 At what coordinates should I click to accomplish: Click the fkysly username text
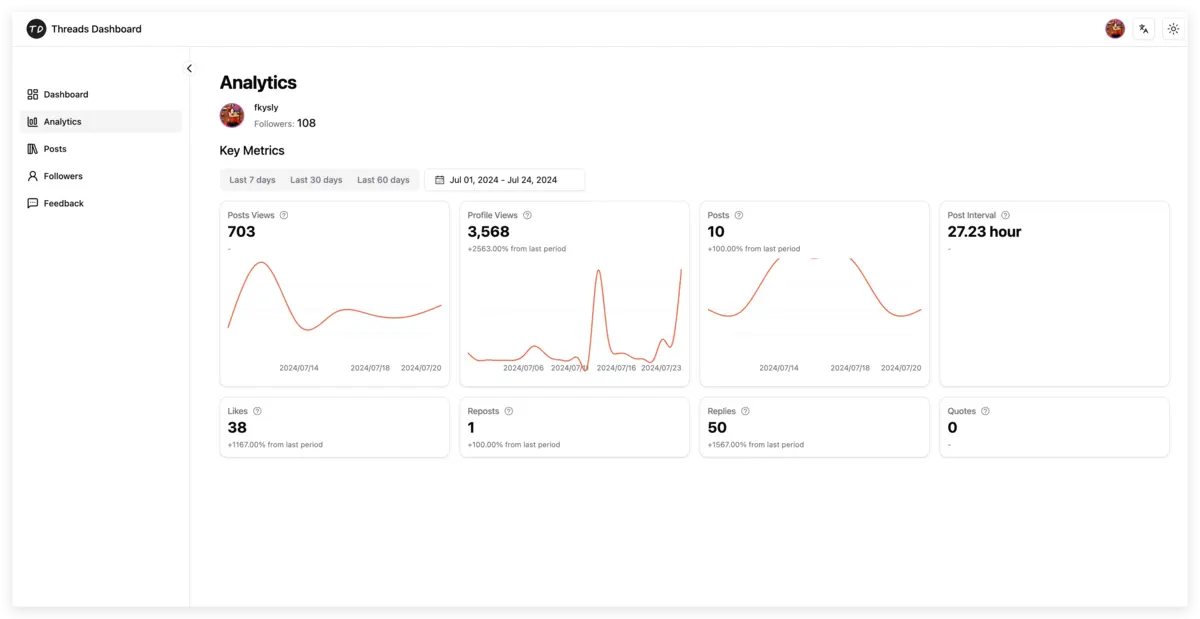coord(266,107)
